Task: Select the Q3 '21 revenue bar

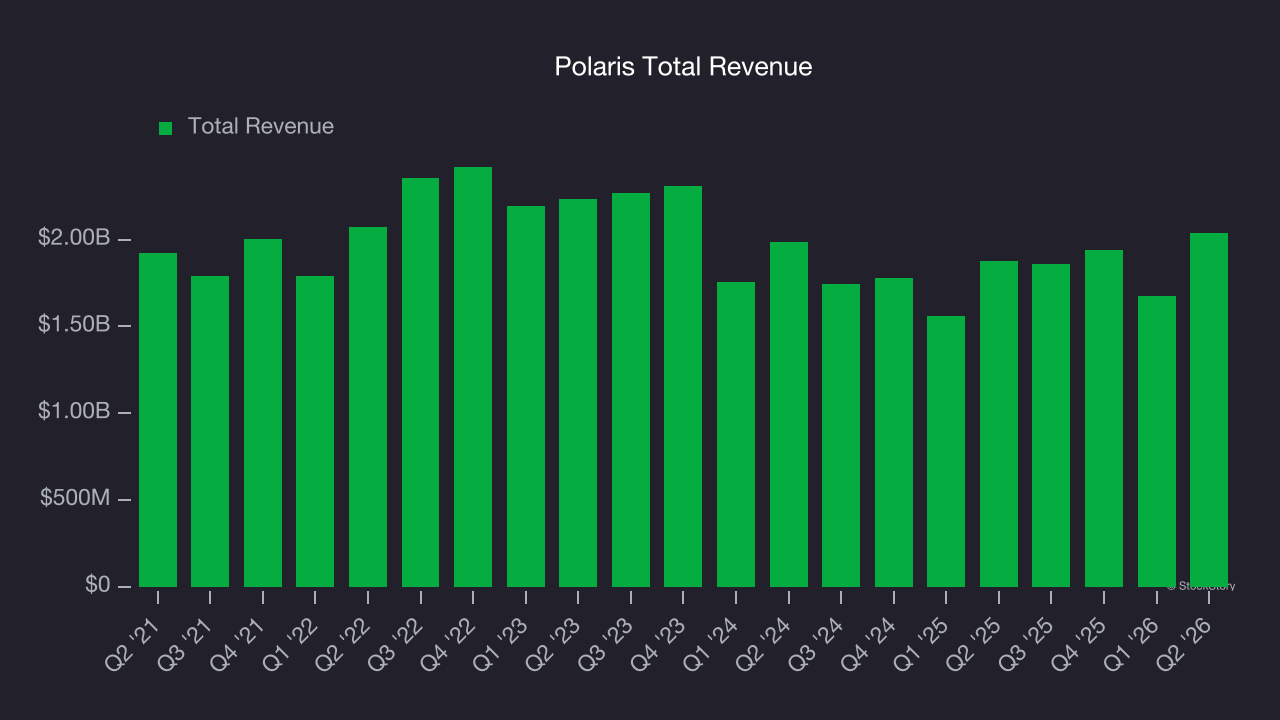Action: point(210,431)
